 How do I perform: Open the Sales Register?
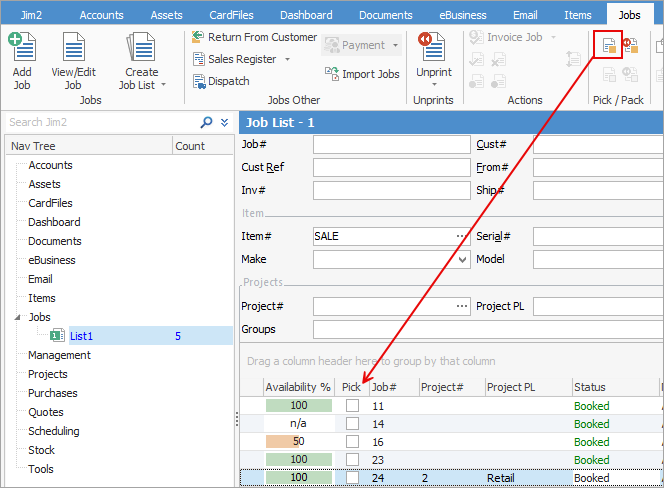coord(235,59)
